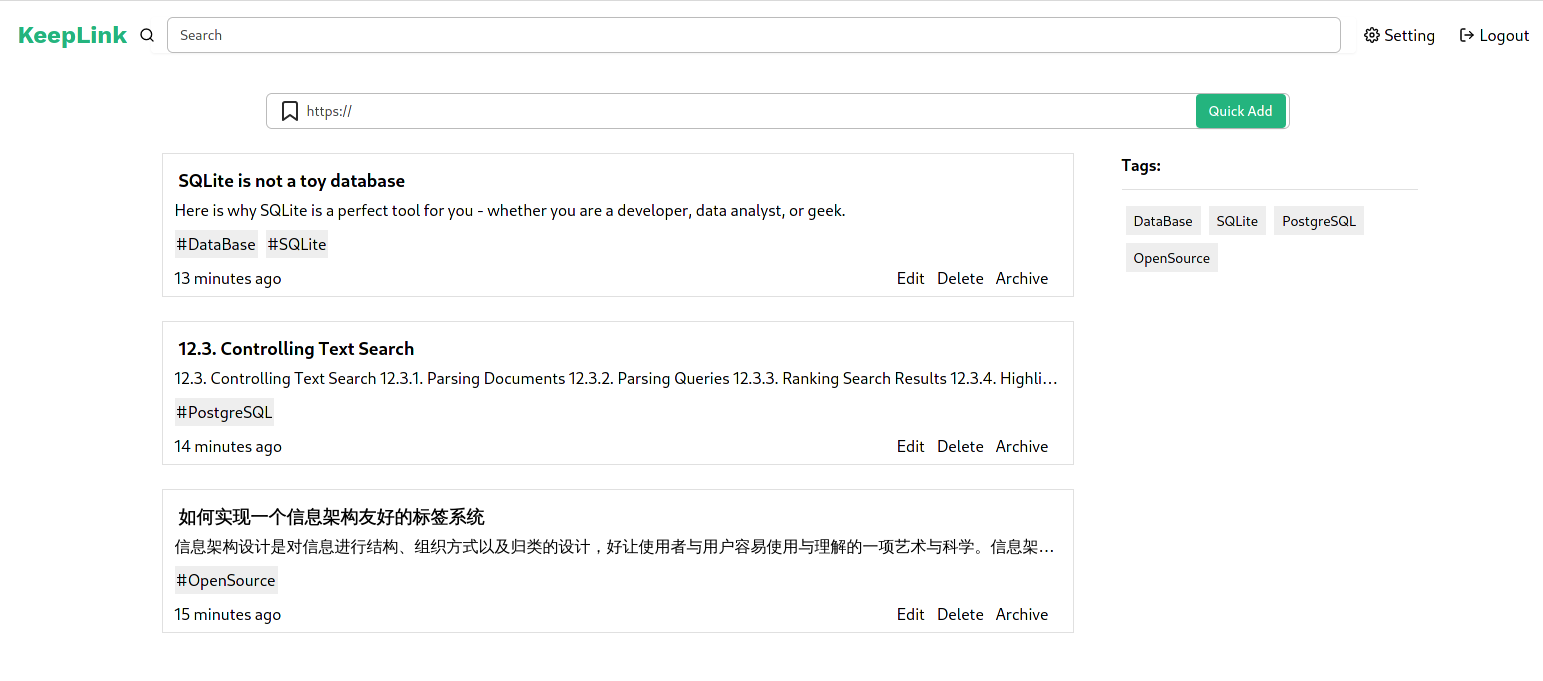Click the '14 minutes ago' timestamp

228,446
